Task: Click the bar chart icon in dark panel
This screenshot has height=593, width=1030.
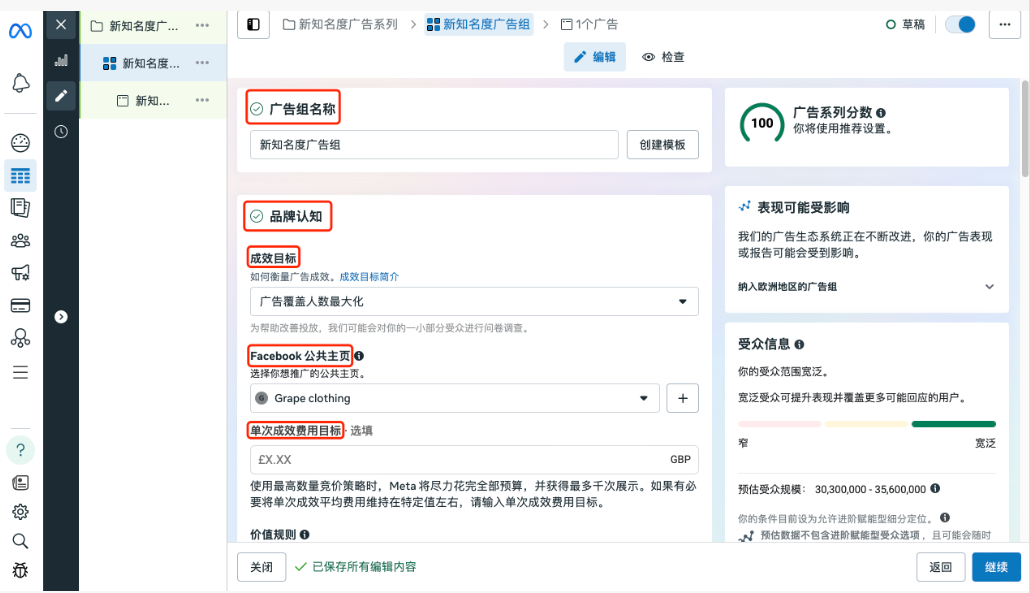Action: pyautogui.click(x=61, y=60)
